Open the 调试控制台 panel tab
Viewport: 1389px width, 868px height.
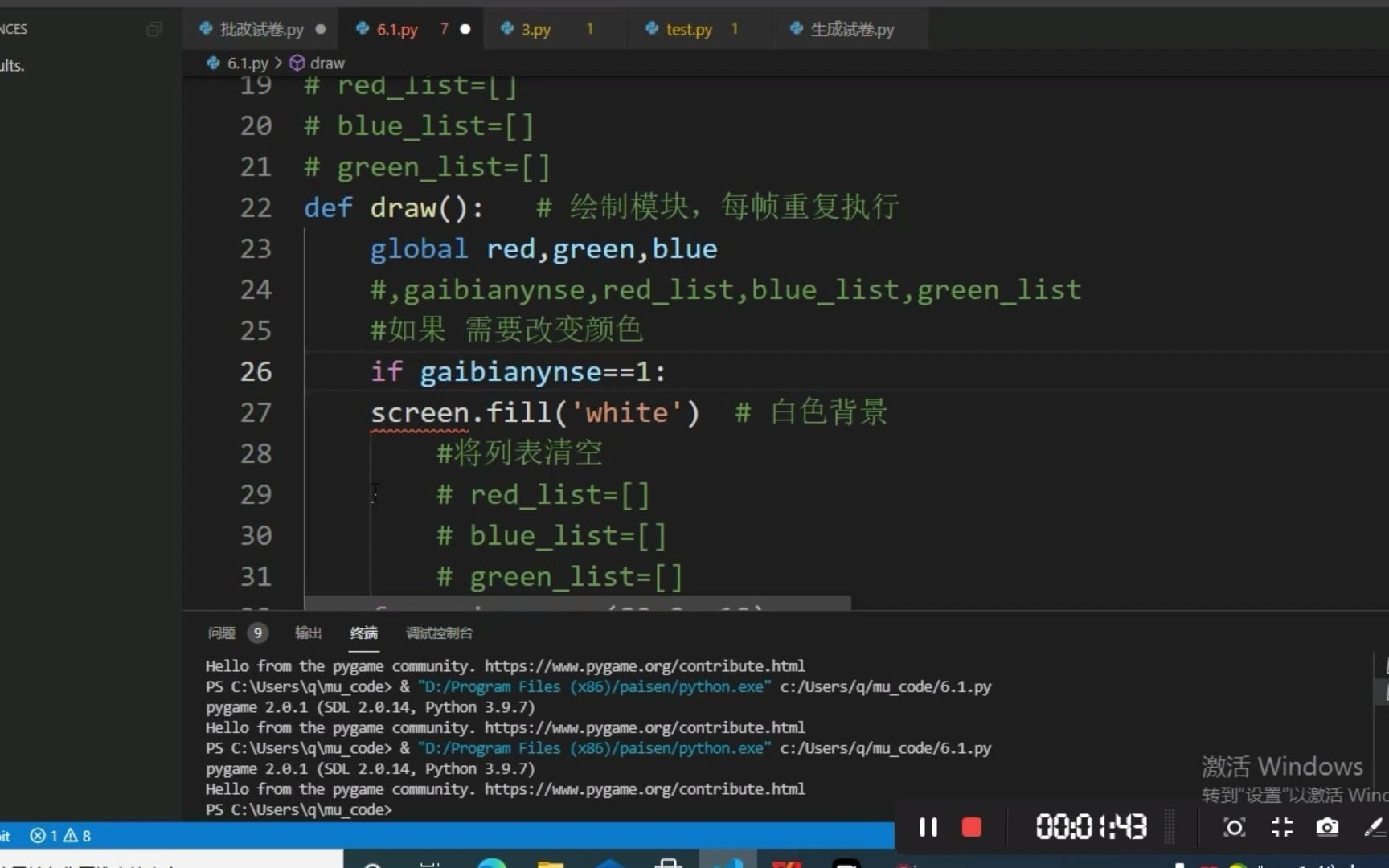pos(439,633)
